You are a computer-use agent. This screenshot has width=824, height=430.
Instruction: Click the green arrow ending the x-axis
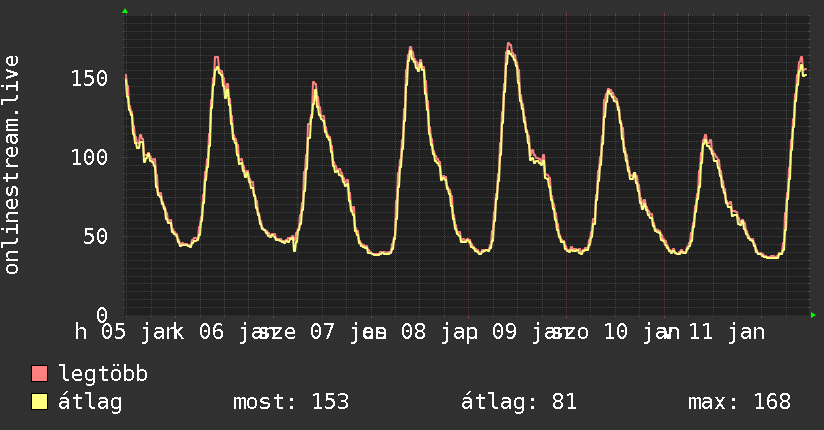click(x=814, y=315)
